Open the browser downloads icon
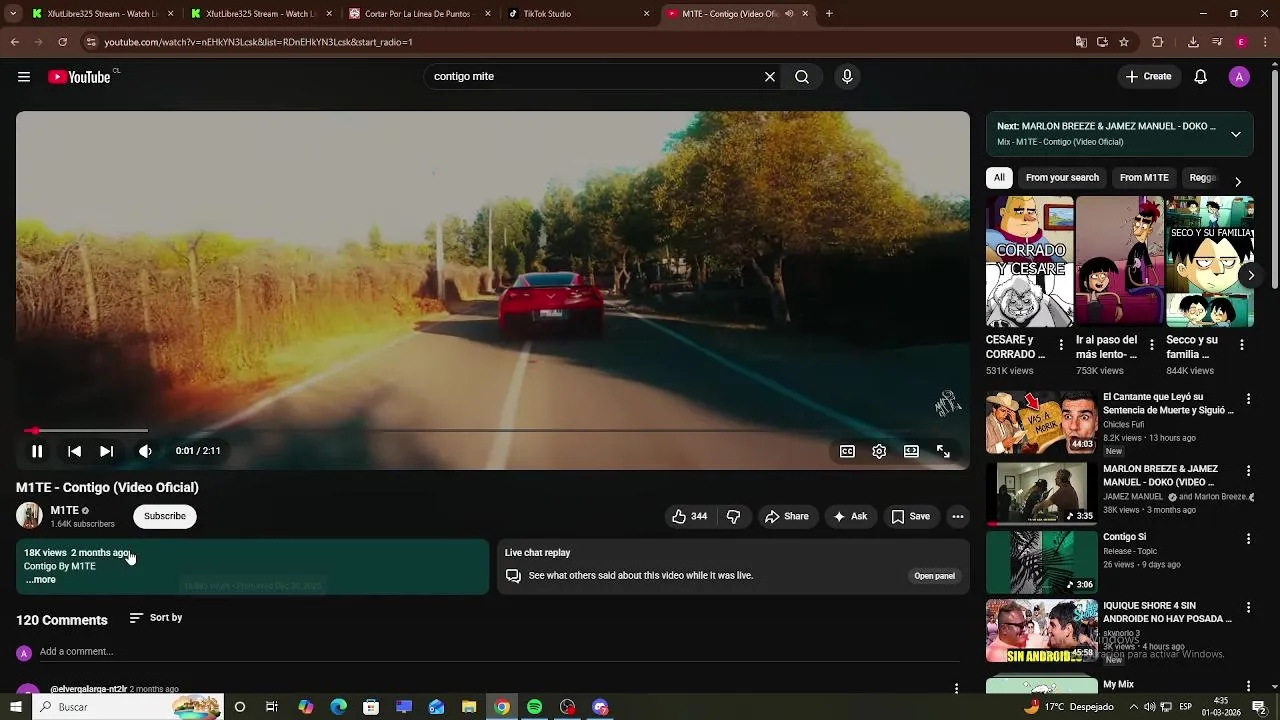Image resolution: width=1280 pixels, height=720 pixels. 1193,42
